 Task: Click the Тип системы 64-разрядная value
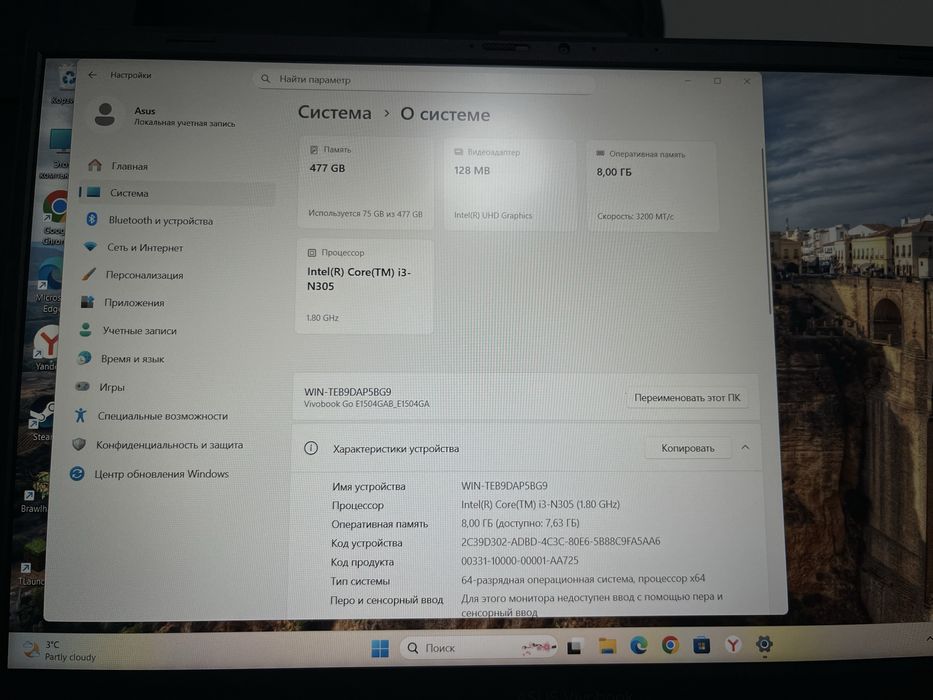(x=583, y=579)
